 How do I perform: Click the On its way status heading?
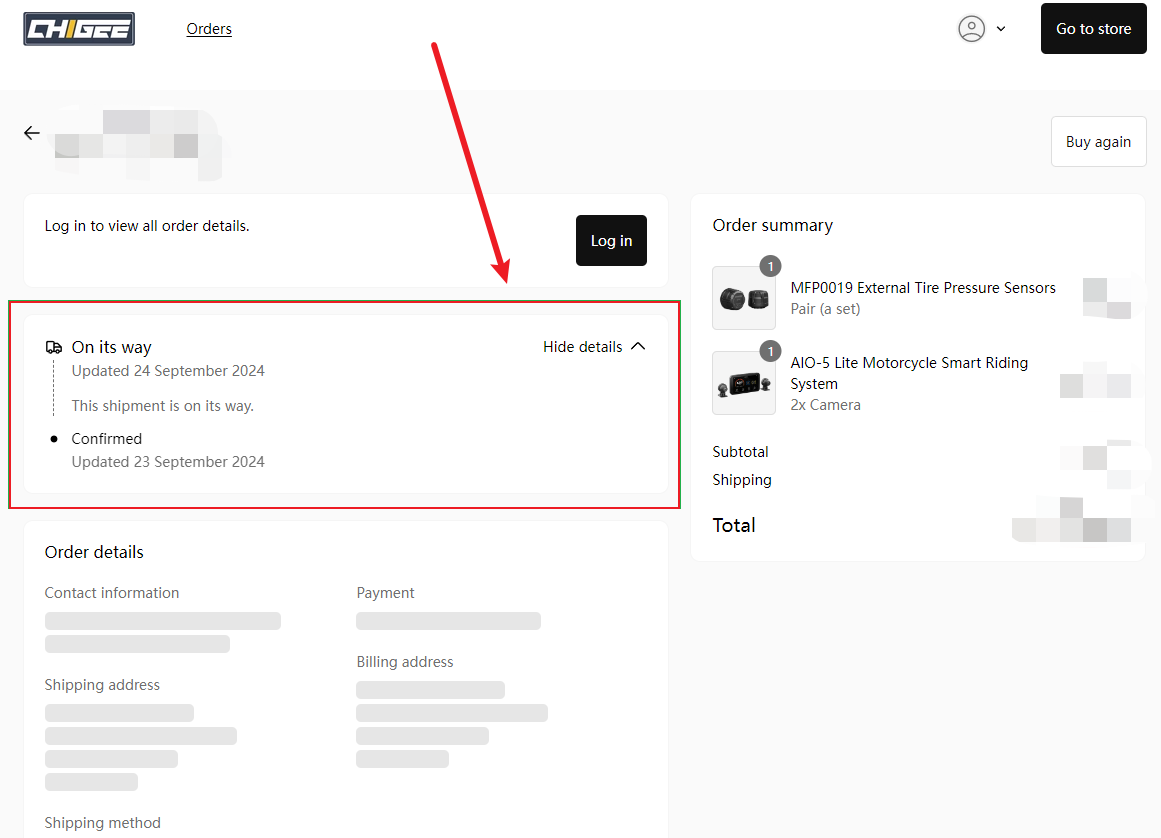[111, 348]
